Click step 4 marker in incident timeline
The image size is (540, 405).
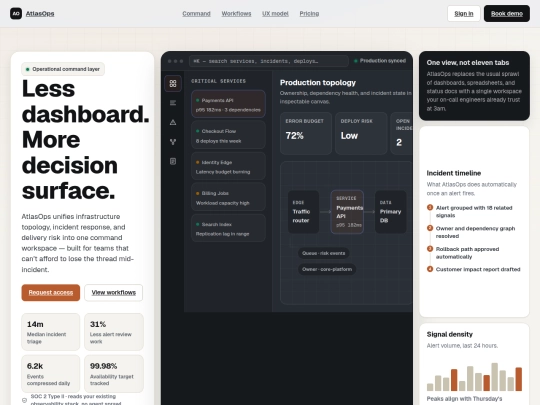[430, 269]
